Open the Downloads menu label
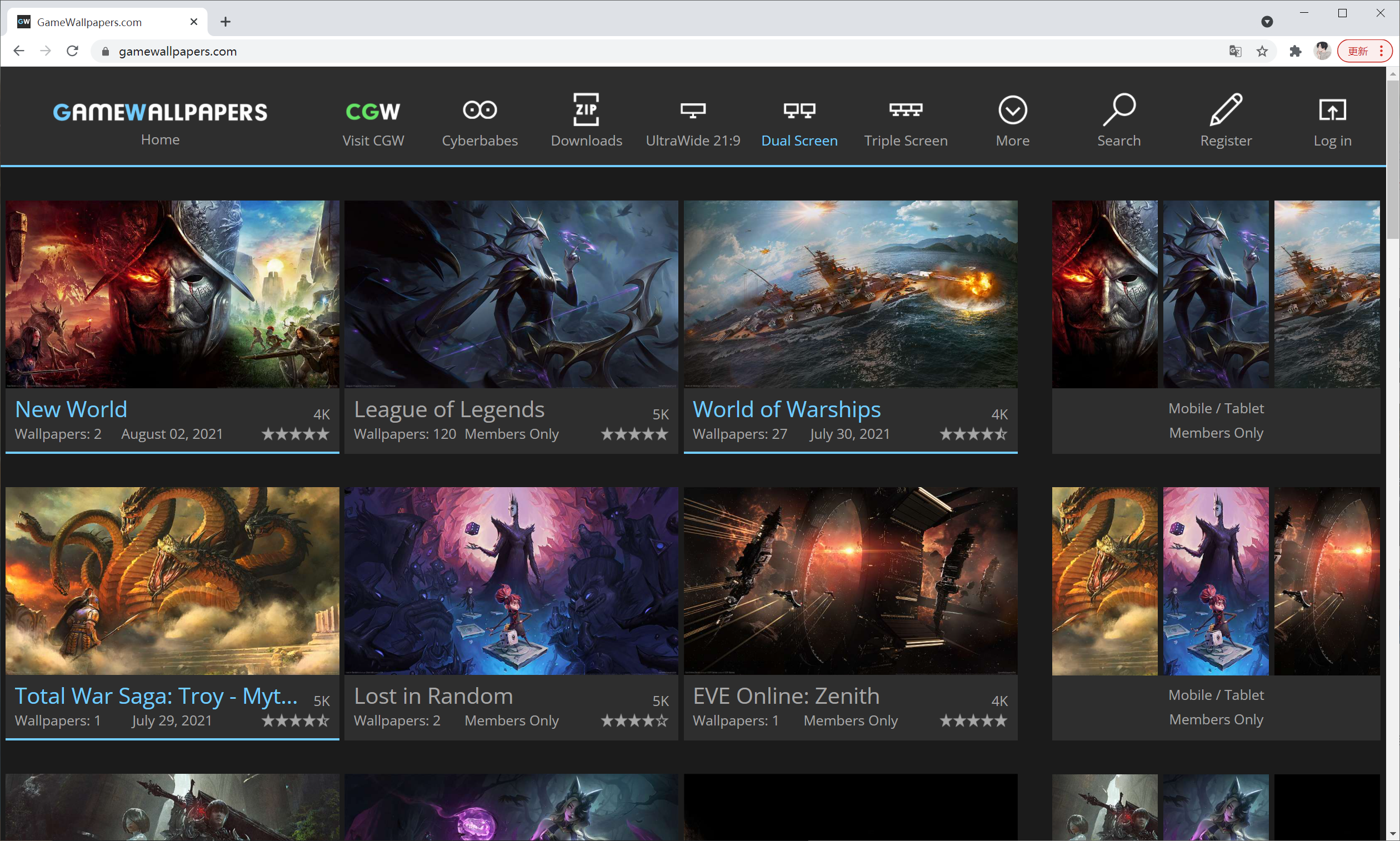Image resolution: width=1400 pixels, height=841 pixels. tap(586, 141)
